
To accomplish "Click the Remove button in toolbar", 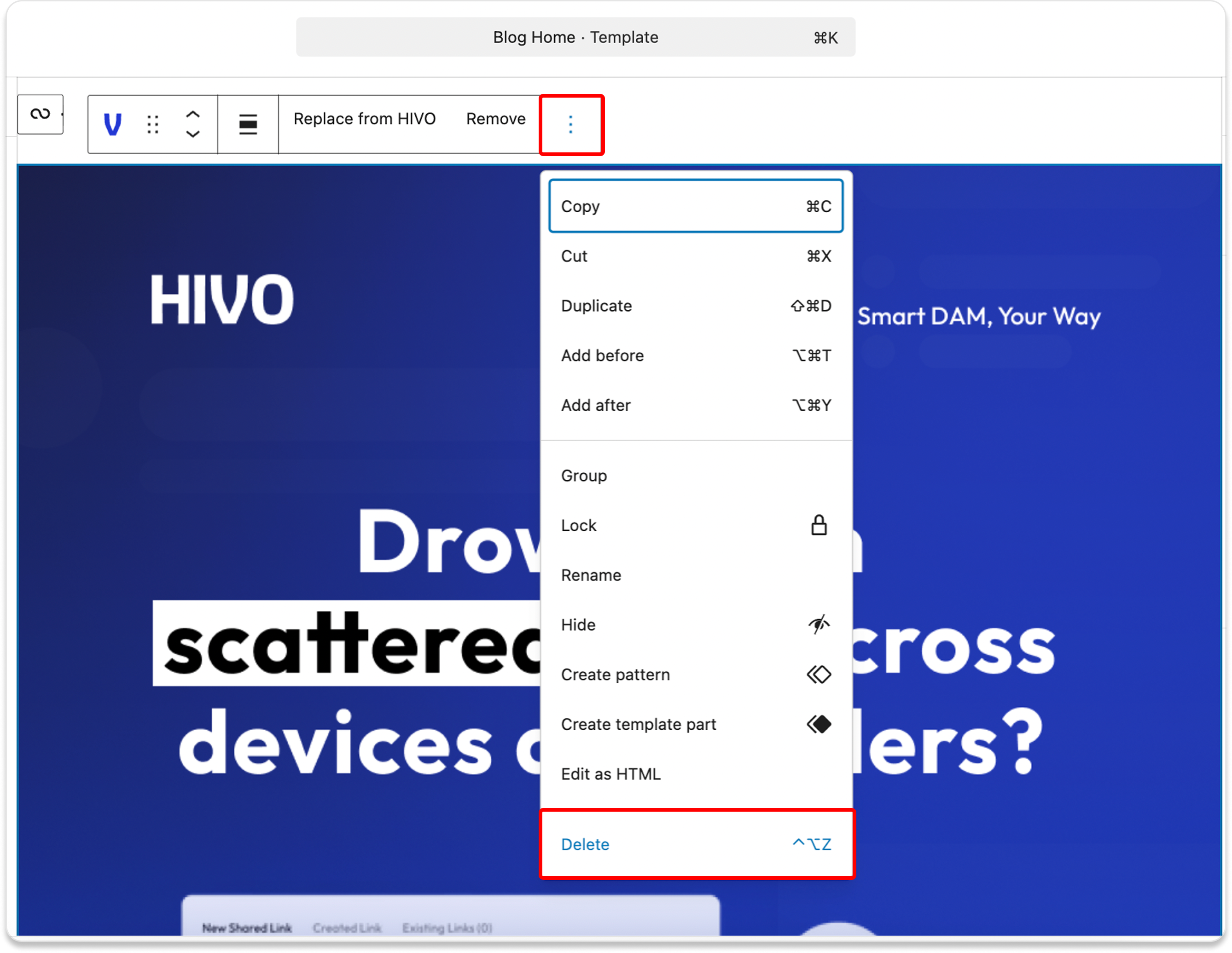I will [495, 119].
